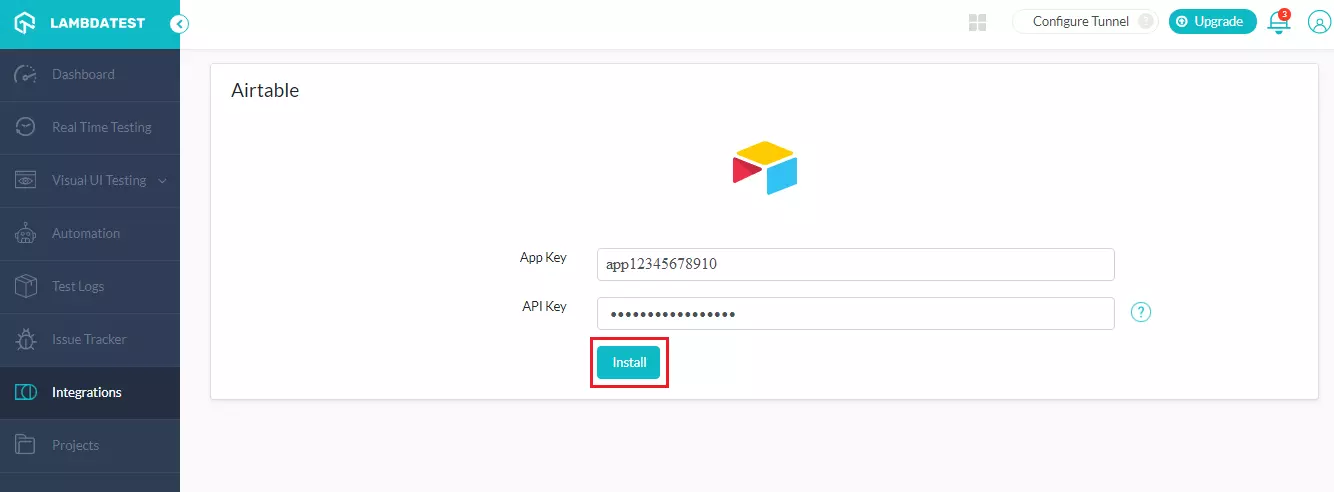Screen dimensions: 1334x492
Task: Click the Real Time Testing clock icon
Action: click(26, 127)
